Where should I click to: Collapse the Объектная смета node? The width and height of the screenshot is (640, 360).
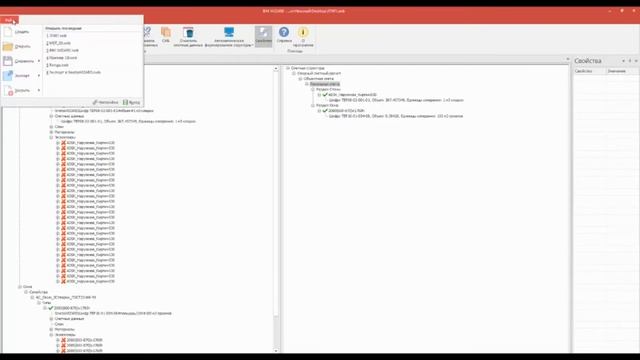(x=300, y=79)
